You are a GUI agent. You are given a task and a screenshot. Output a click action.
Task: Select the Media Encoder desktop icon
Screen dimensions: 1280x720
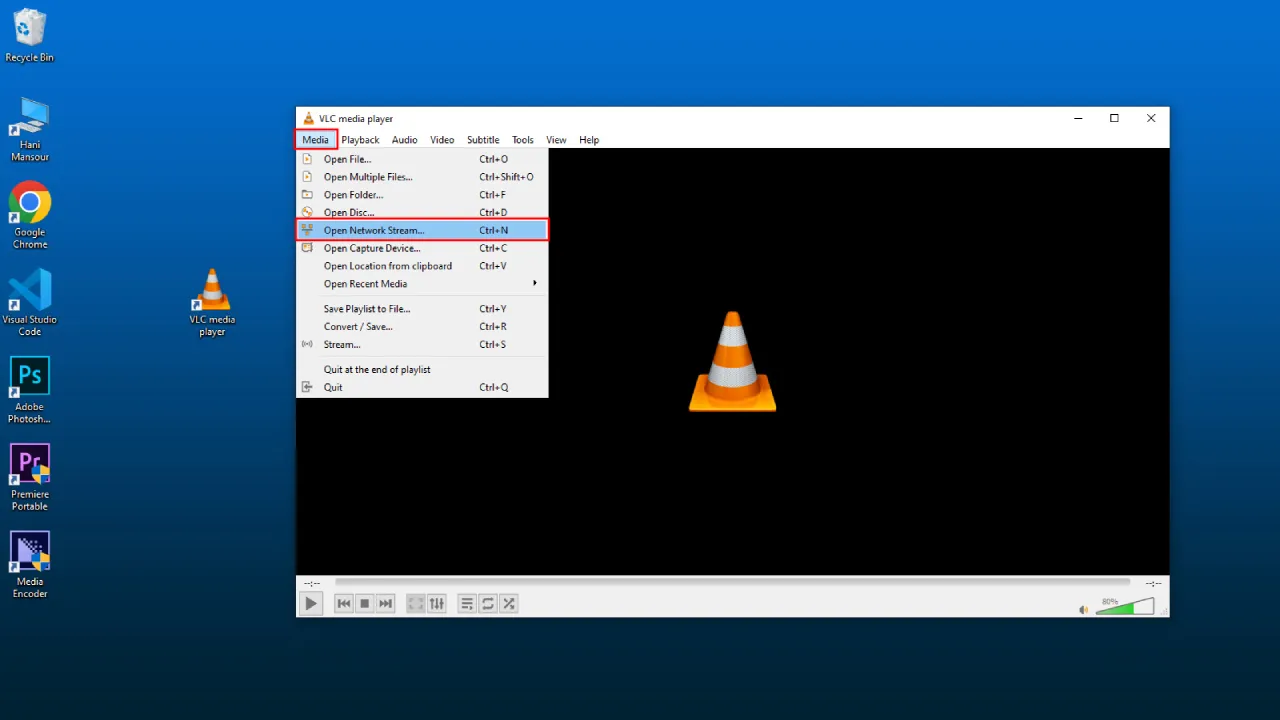click(x=30, y=565)
